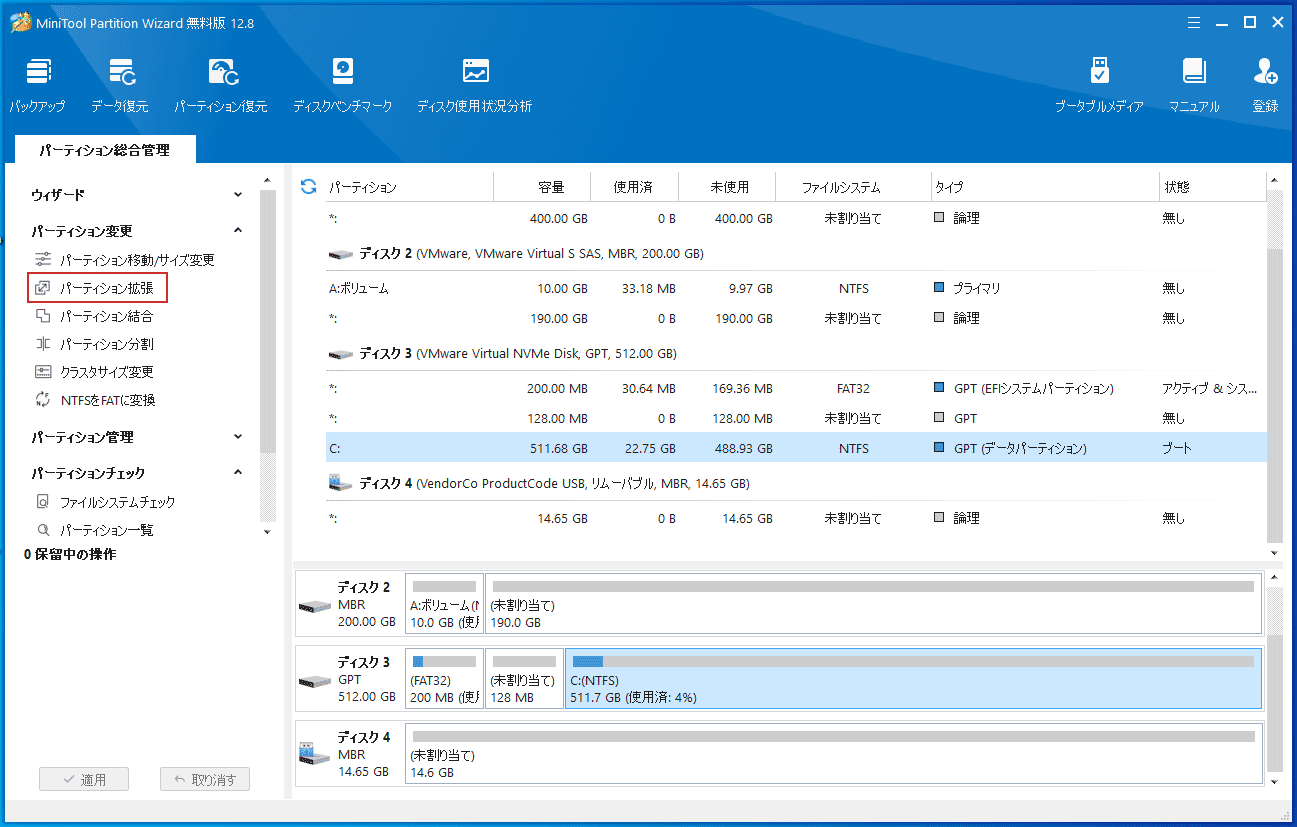Create ブータブルメディア bootable media
This screenshot has width=1297, height=827.
(x=1099, y=85)
